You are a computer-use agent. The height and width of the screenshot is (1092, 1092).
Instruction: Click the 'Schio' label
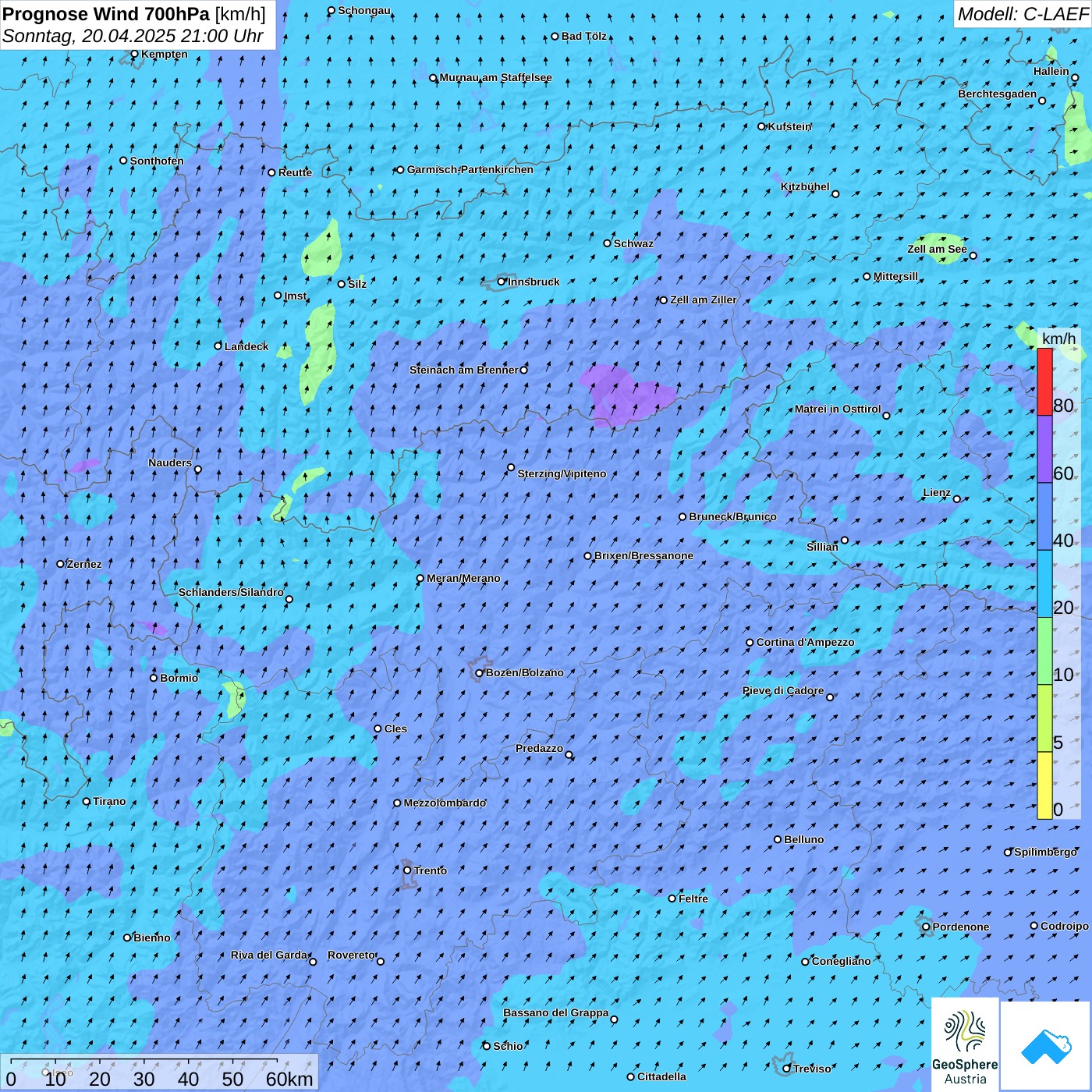click(x=508, y=1046)
